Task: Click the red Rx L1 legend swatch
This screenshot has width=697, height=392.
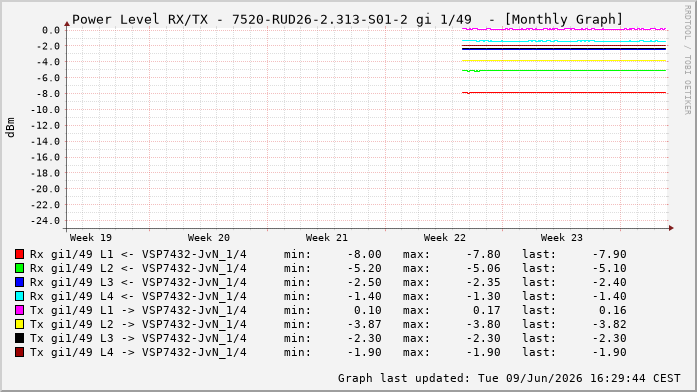Action: click(19, 254)
